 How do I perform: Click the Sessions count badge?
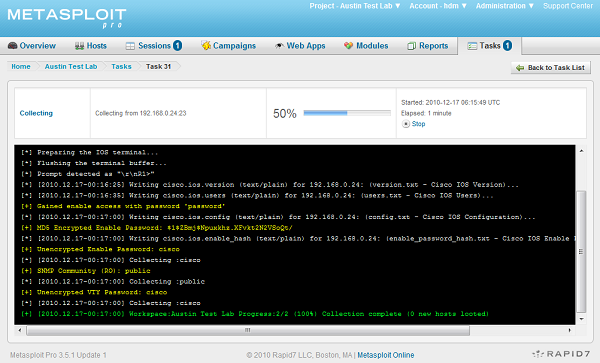tap(177, 46)
